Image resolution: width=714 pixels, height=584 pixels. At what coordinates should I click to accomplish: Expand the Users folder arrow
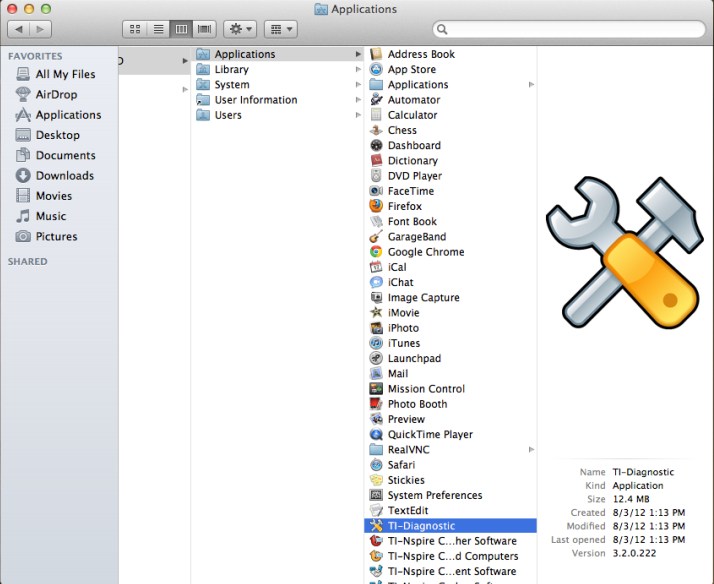(x=358, y=115)
